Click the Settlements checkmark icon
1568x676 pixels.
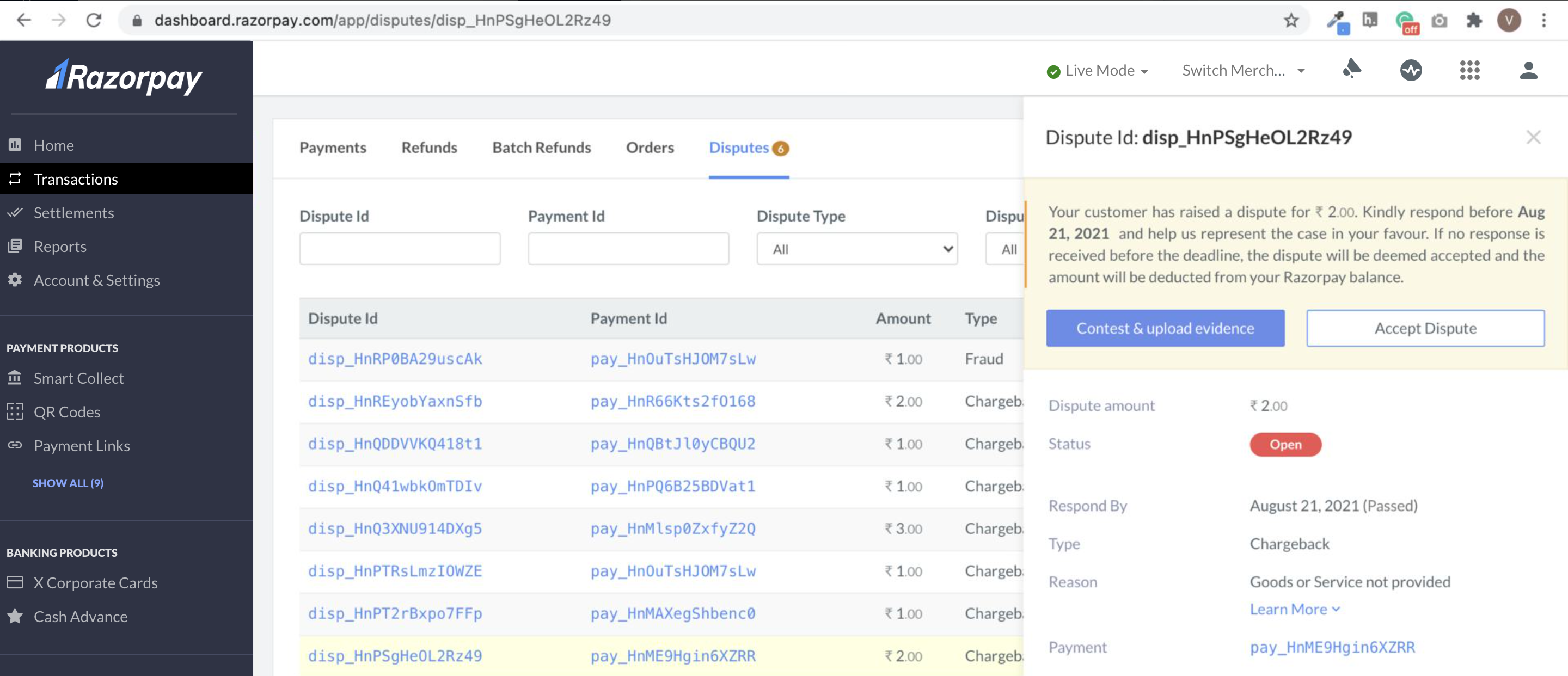click(x=15, y=212)
